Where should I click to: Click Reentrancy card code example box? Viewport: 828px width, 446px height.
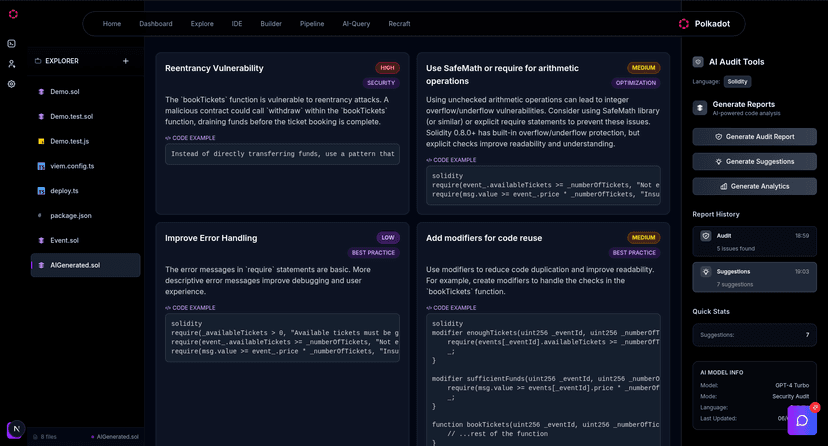(x=283, y=154)
